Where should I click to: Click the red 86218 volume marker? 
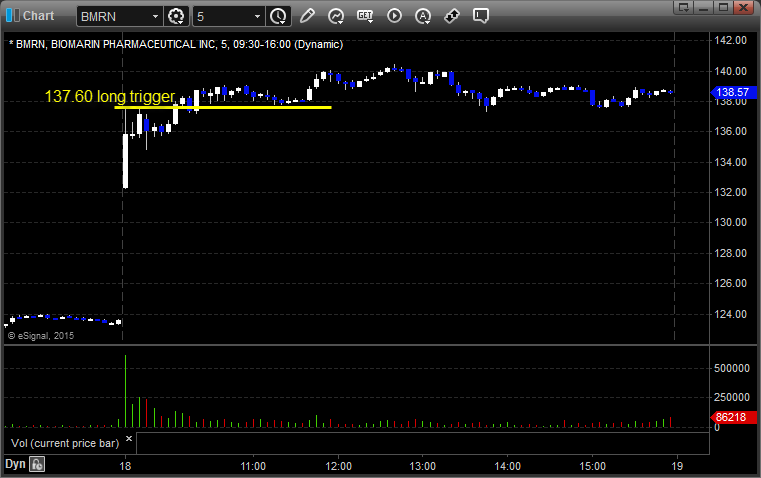pyautogui.click(x=733, y=417)
